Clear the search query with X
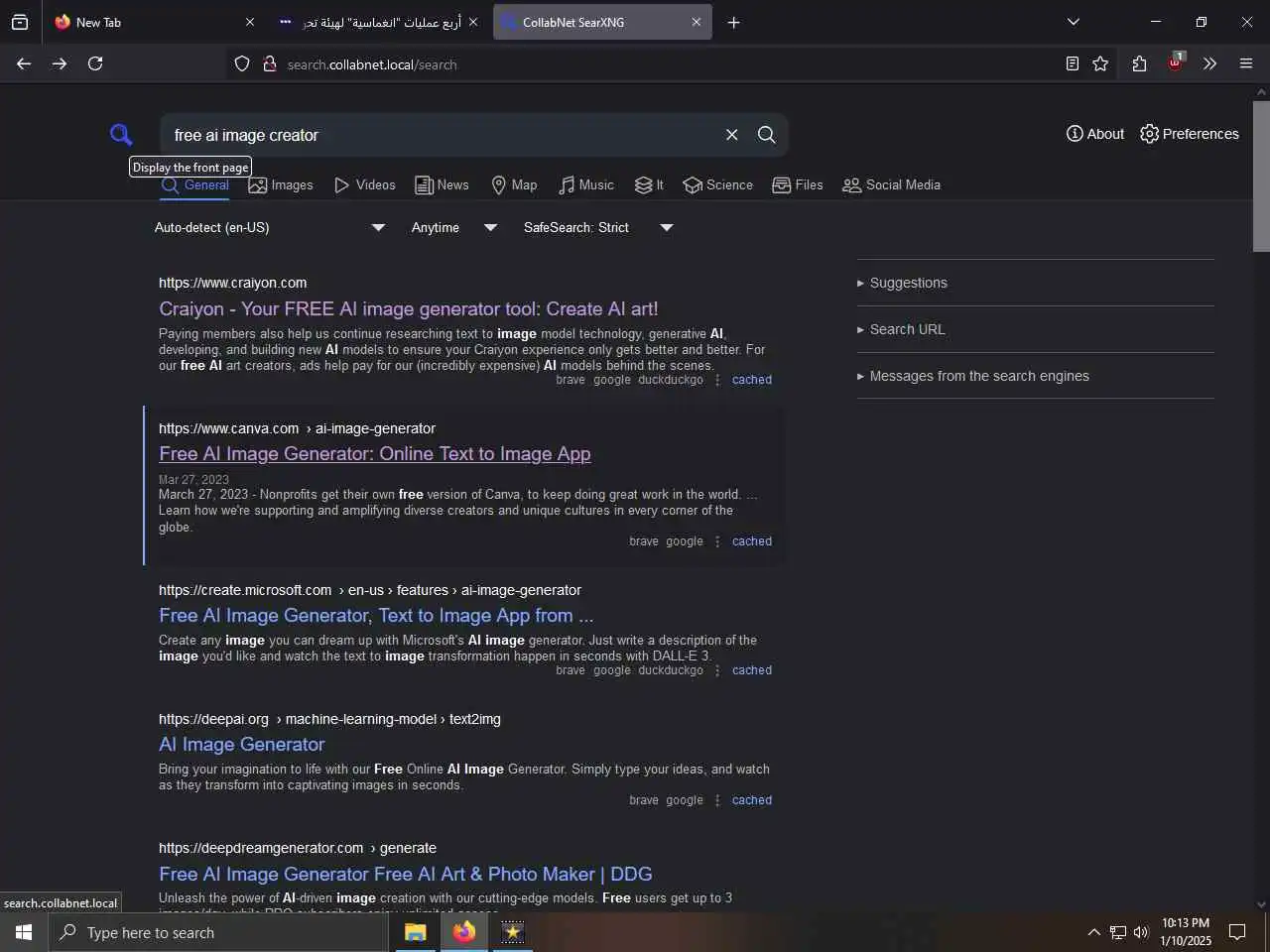Image resolution: width=1270 pixels, height=952 pixels. pyautogui.click(x=732, y=135)
